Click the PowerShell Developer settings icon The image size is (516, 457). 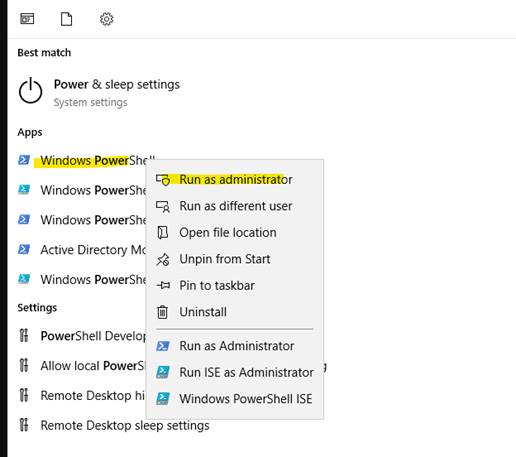(24, 336)
